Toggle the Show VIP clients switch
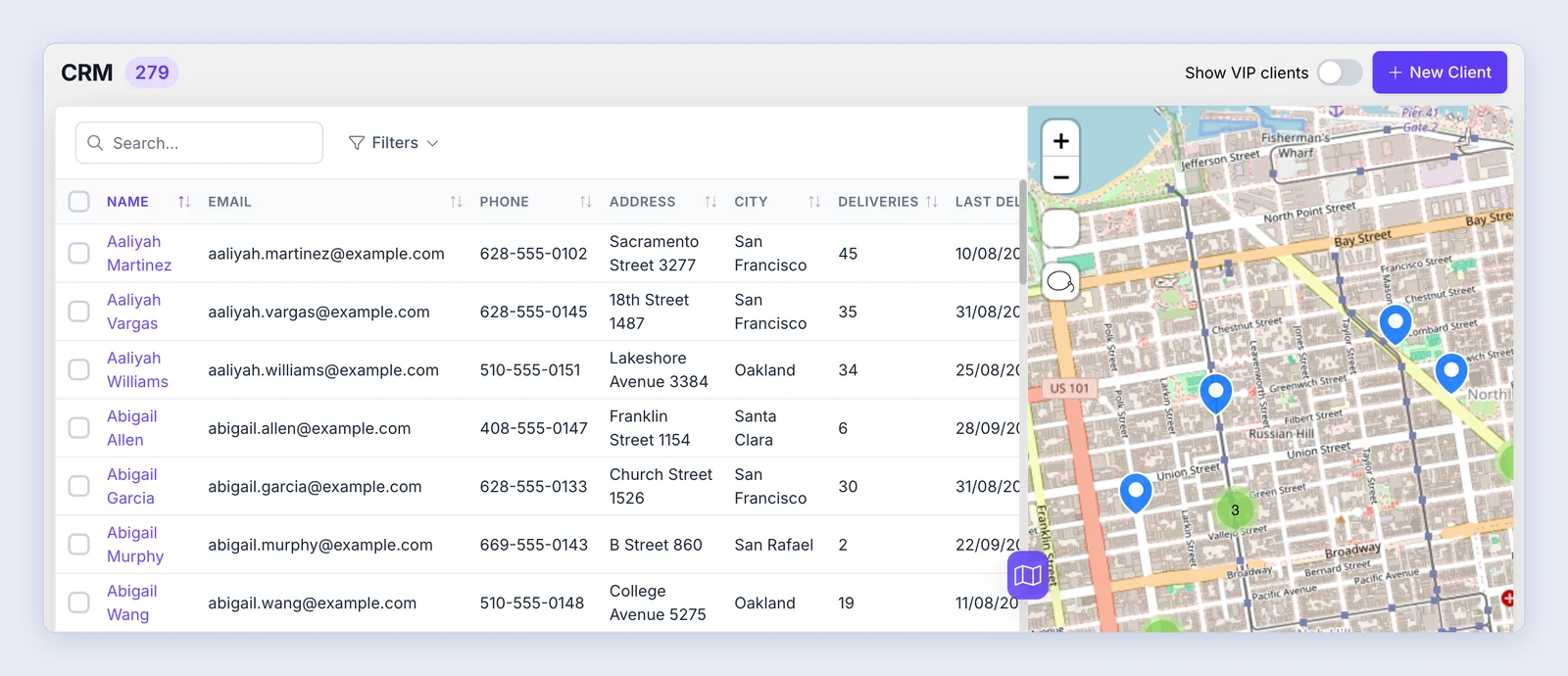 point(1340,72)
